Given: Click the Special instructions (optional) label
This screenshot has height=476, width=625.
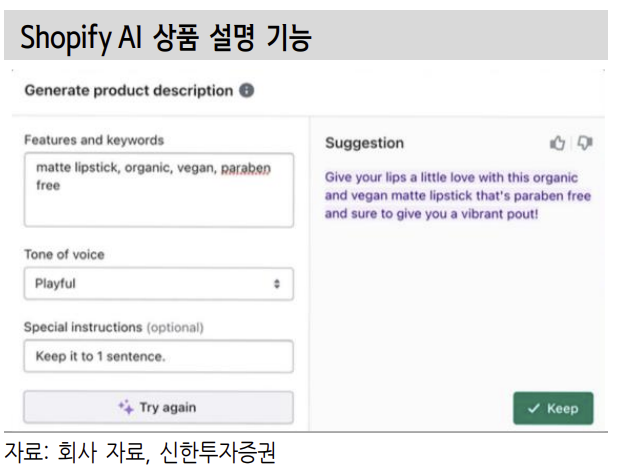Looking at the screenshot, I should coord(114,327).
